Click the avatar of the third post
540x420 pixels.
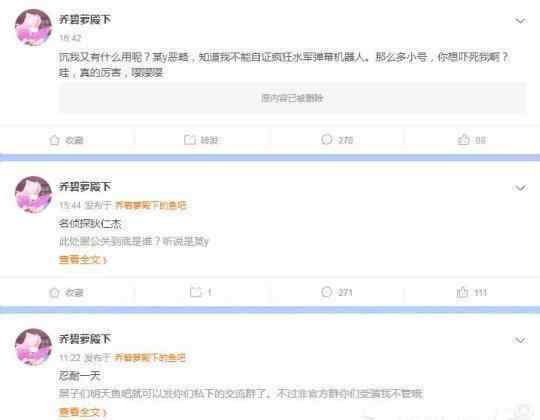click(33, 347)
